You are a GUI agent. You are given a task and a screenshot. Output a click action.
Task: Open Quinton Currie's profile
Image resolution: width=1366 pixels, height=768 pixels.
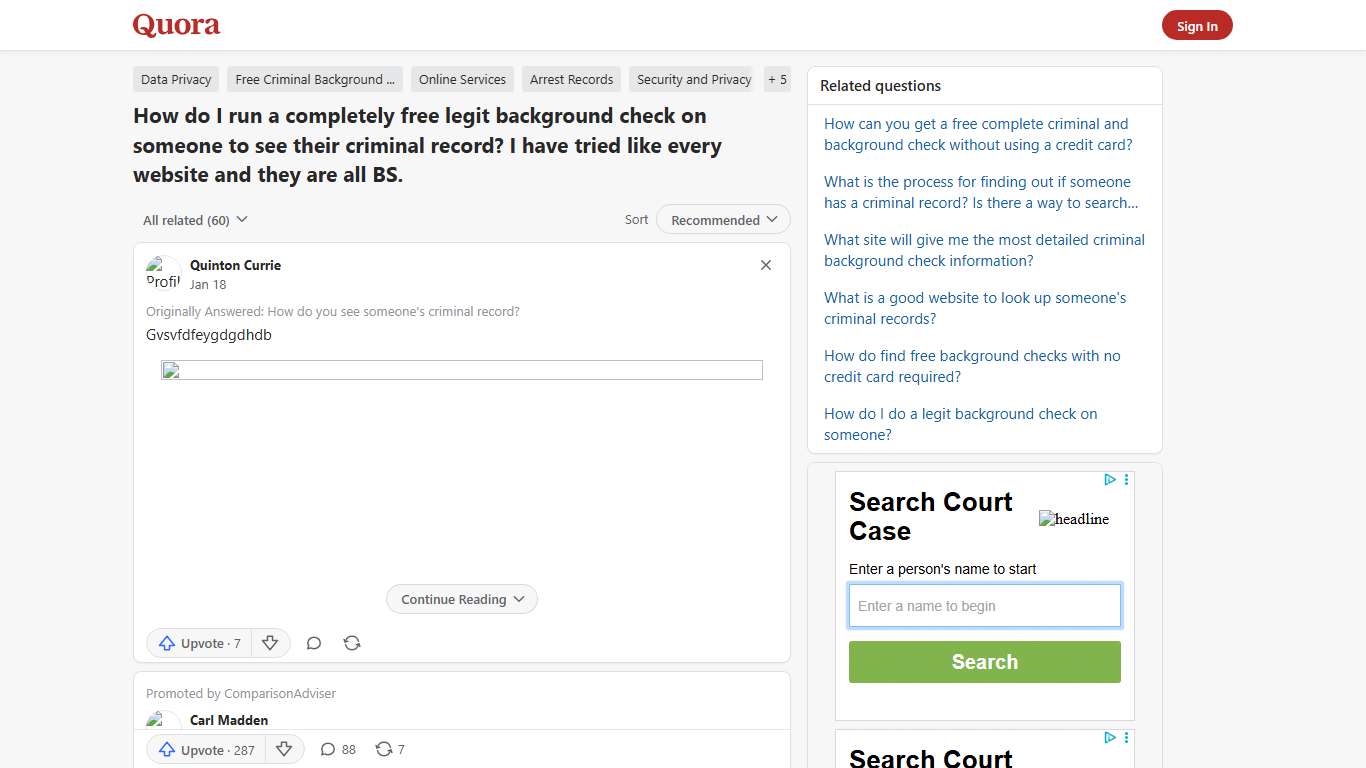click(235, 265)
